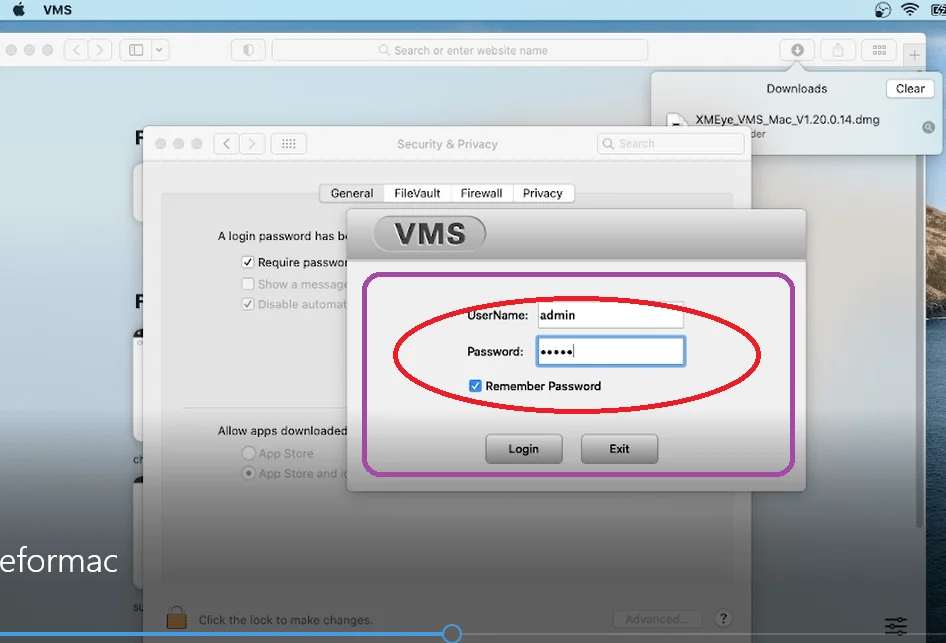This screenshot has height=643, width=946.
Task: Uncheck Remember Password in VMS login
Action: coord(475,385)
